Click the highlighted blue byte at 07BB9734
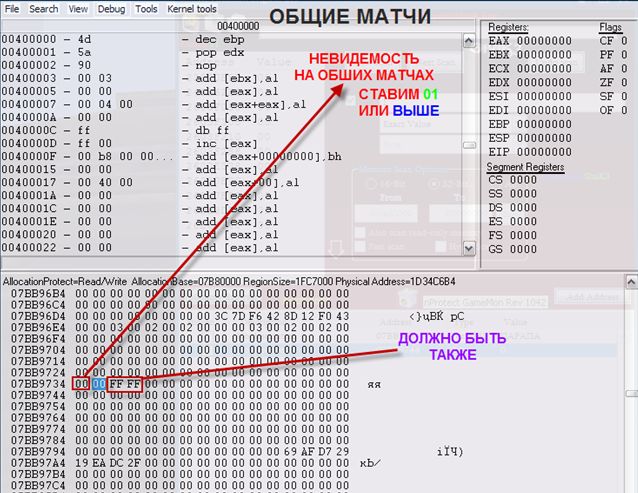The width and height of the screenshot is (638, 493). [x=98, y=384]
